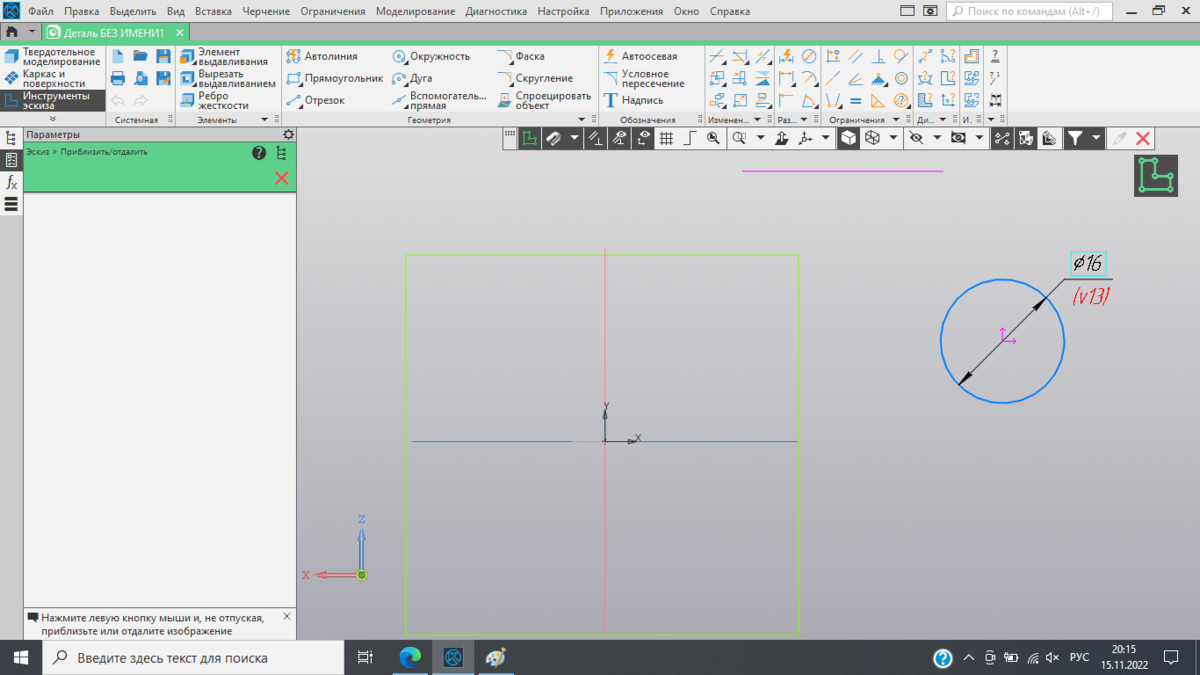
Task: Click the Элемент выдавливания extrude icon
Action: click(187, 57)
